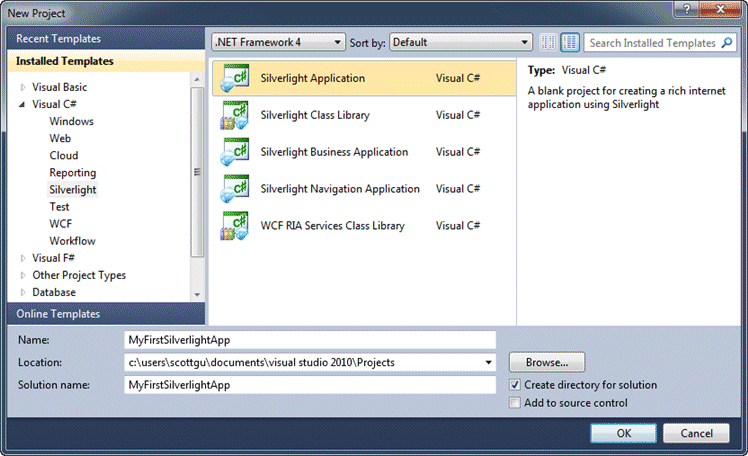
Task: Select Silverlight Navigation Application template name
Action: 340,189
